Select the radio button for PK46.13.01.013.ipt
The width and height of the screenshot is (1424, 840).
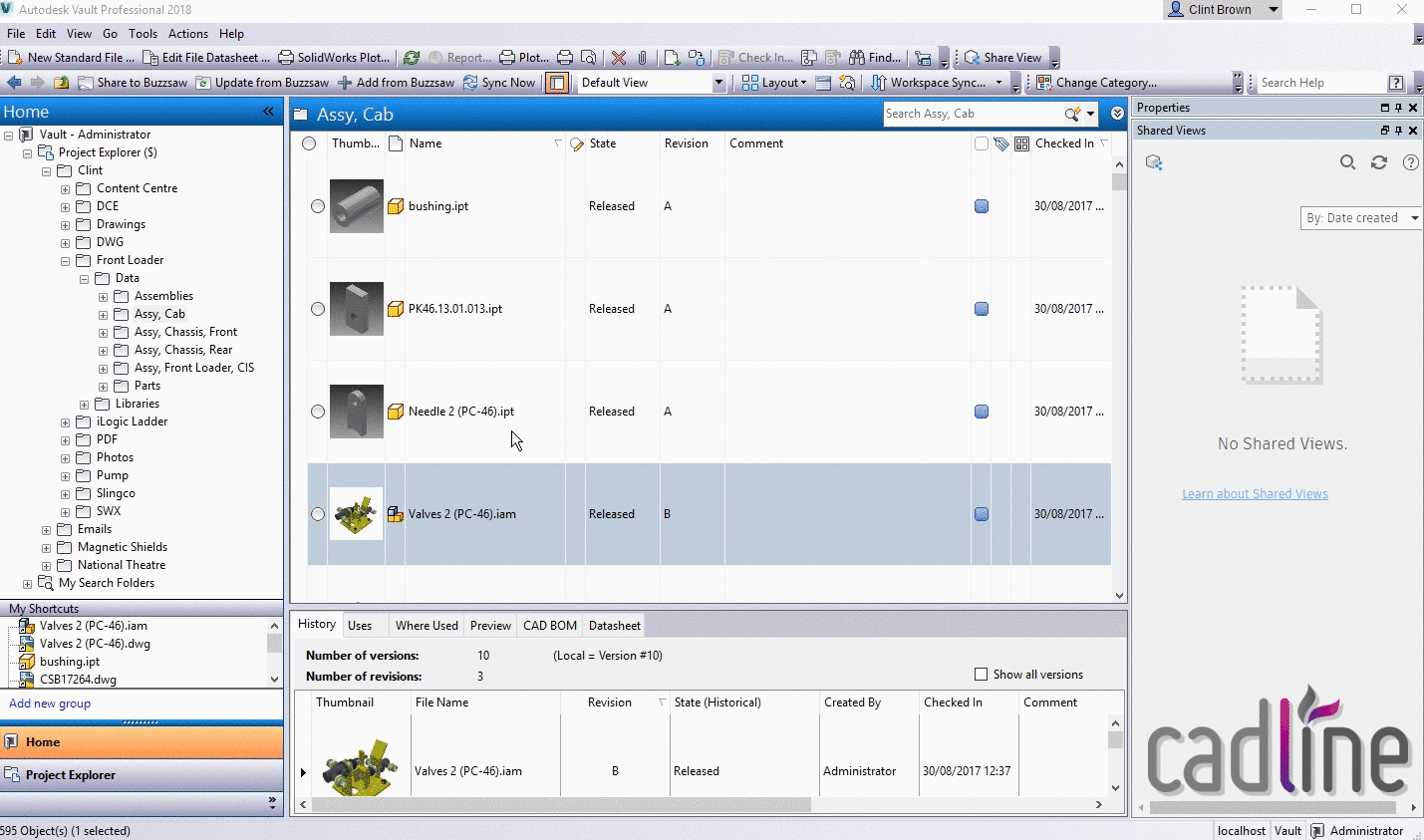point(317,309)
